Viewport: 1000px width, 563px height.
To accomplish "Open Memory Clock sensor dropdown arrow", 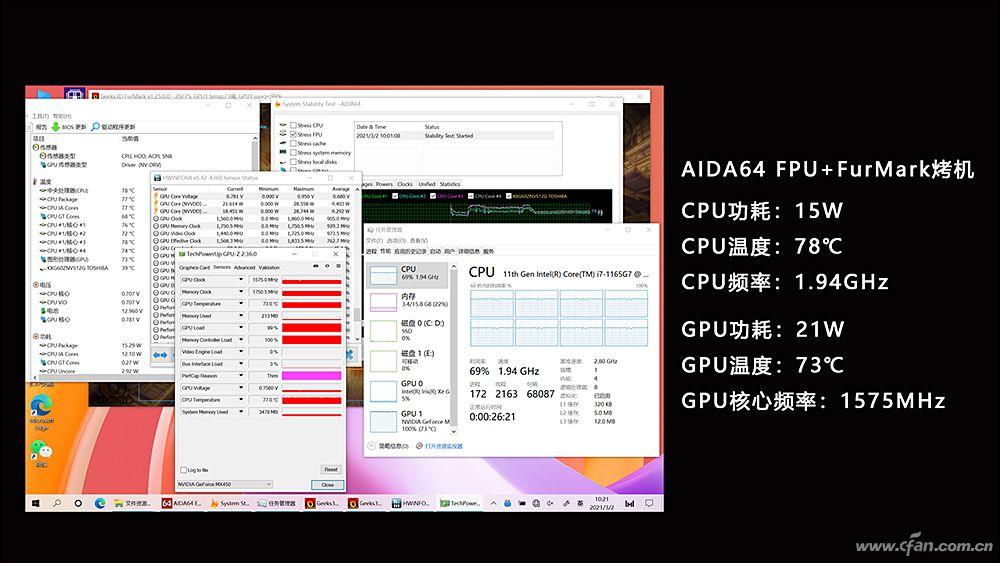I will tap(241, 292).
